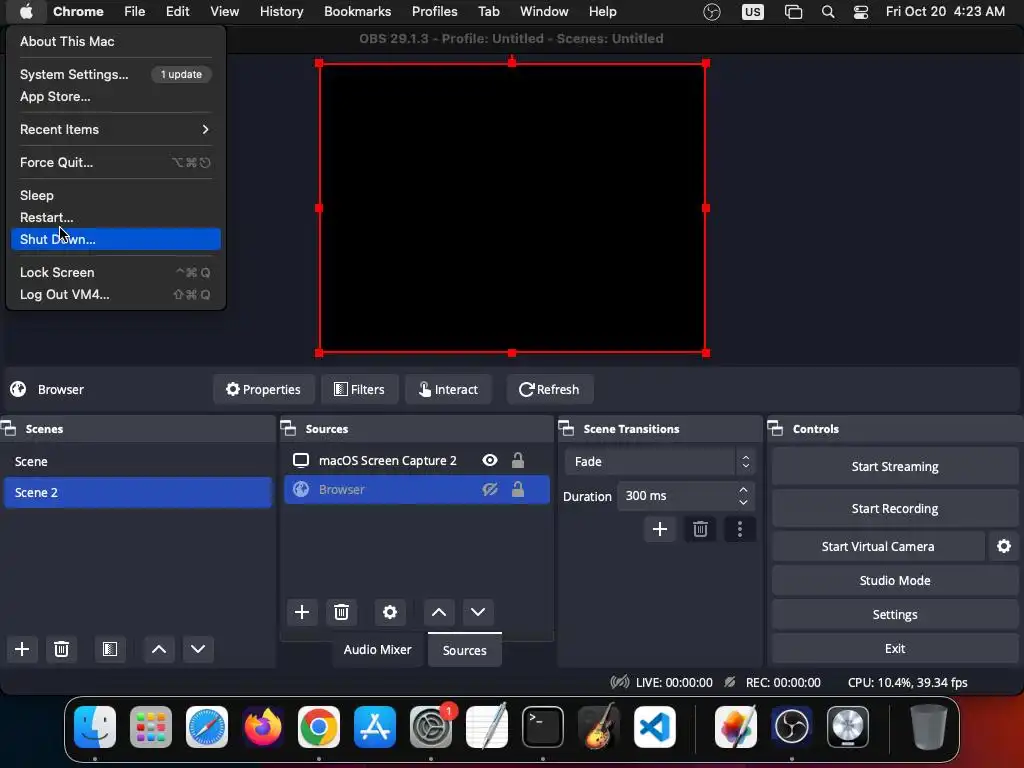Viewport: 1024px width, 768px height.
Task: Move source up arrow in Sources panel
Action: [x=439, y=612]
